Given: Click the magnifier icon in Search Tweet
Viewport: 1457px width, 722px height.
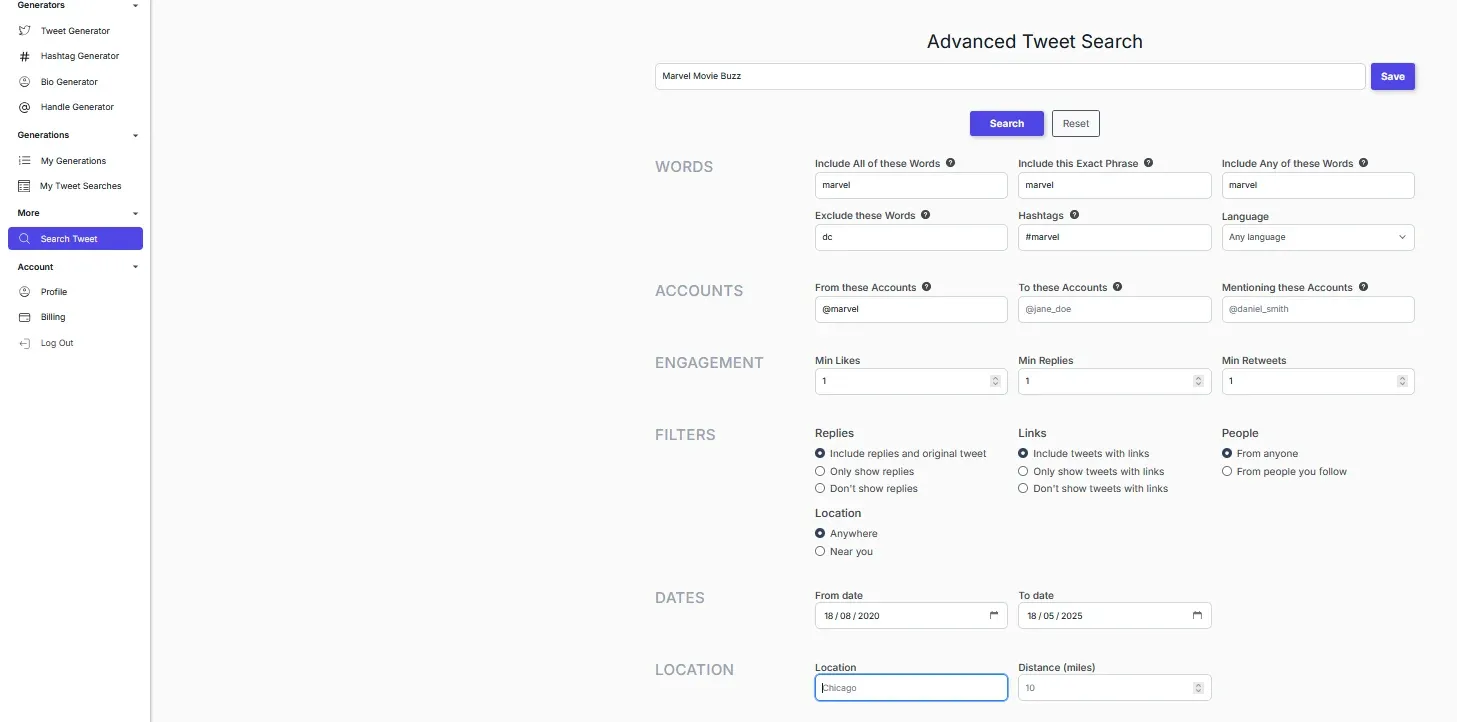Looking at the screenshot, I should pos(25,239).
